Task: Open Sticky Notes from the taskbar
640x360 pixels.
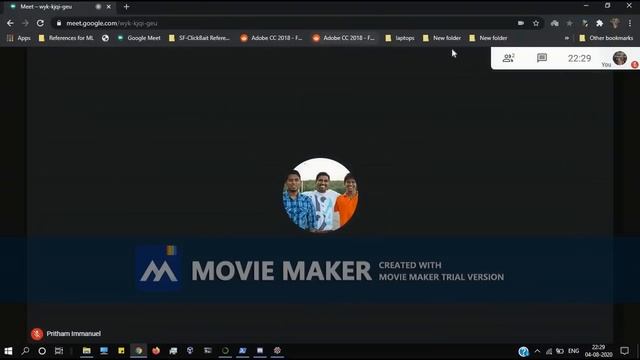Action: click(x=121, y=351)
